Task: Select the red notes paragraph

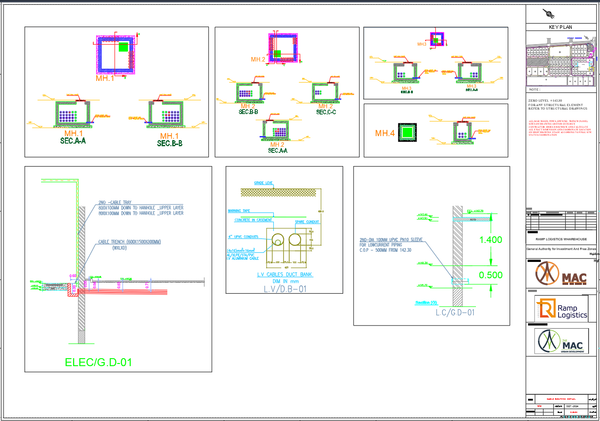Action: tap(559, 128)
